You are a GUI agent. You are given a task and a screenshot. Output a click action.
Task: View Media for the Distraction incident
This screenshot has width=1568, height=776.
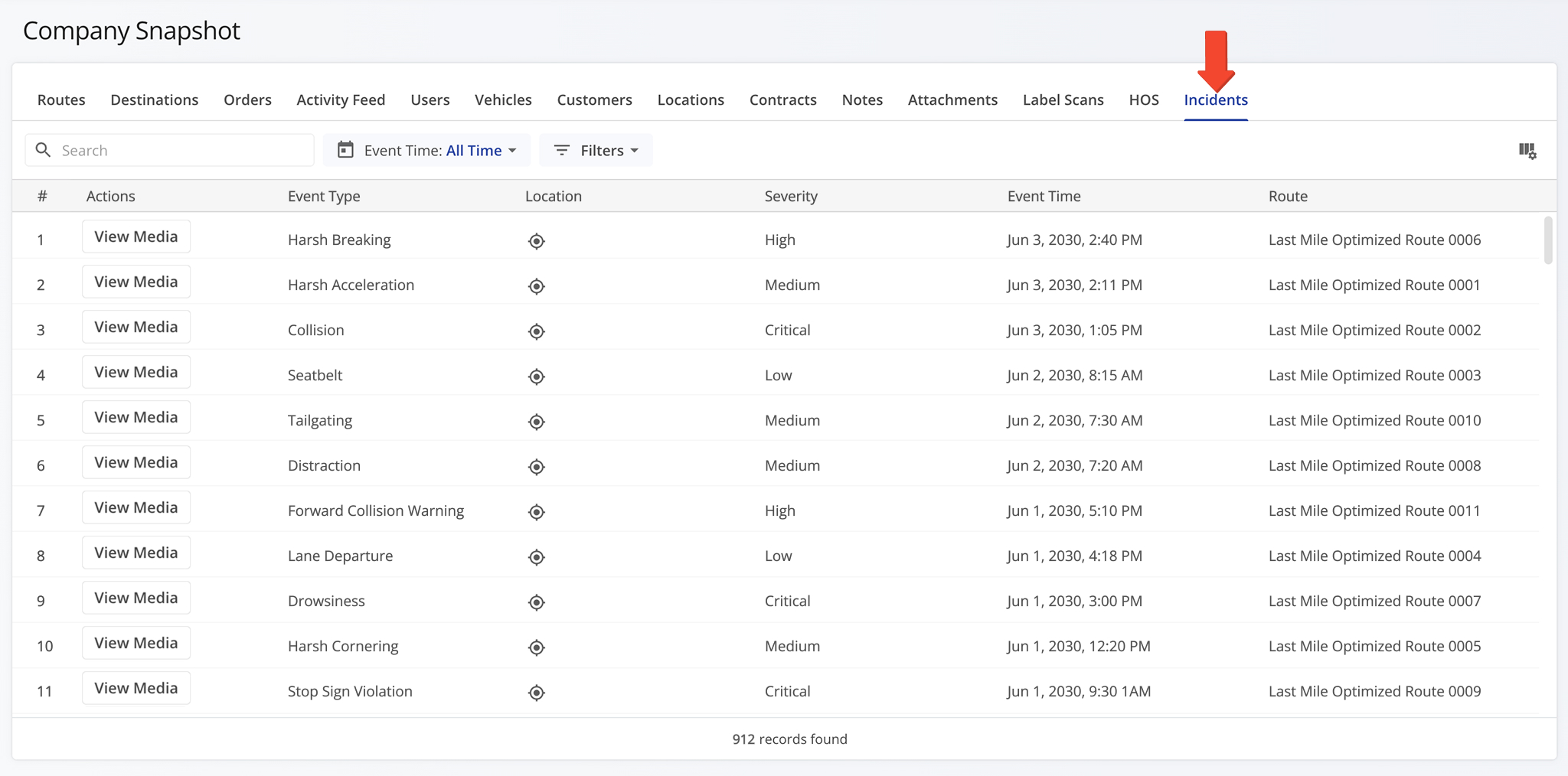pyautogui.click(x=136, y=462)
